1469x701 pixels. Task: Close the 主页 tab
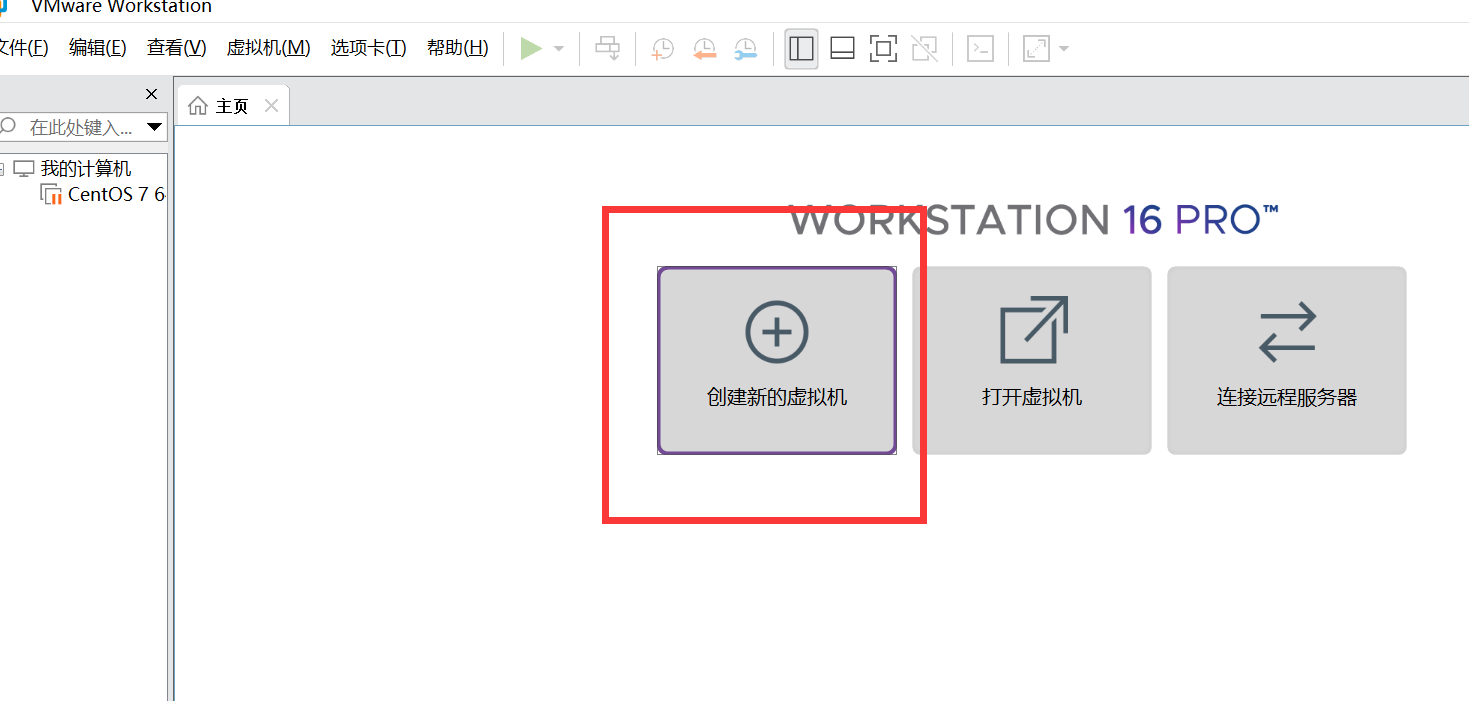pyautogui.click(x=271, y=106)
